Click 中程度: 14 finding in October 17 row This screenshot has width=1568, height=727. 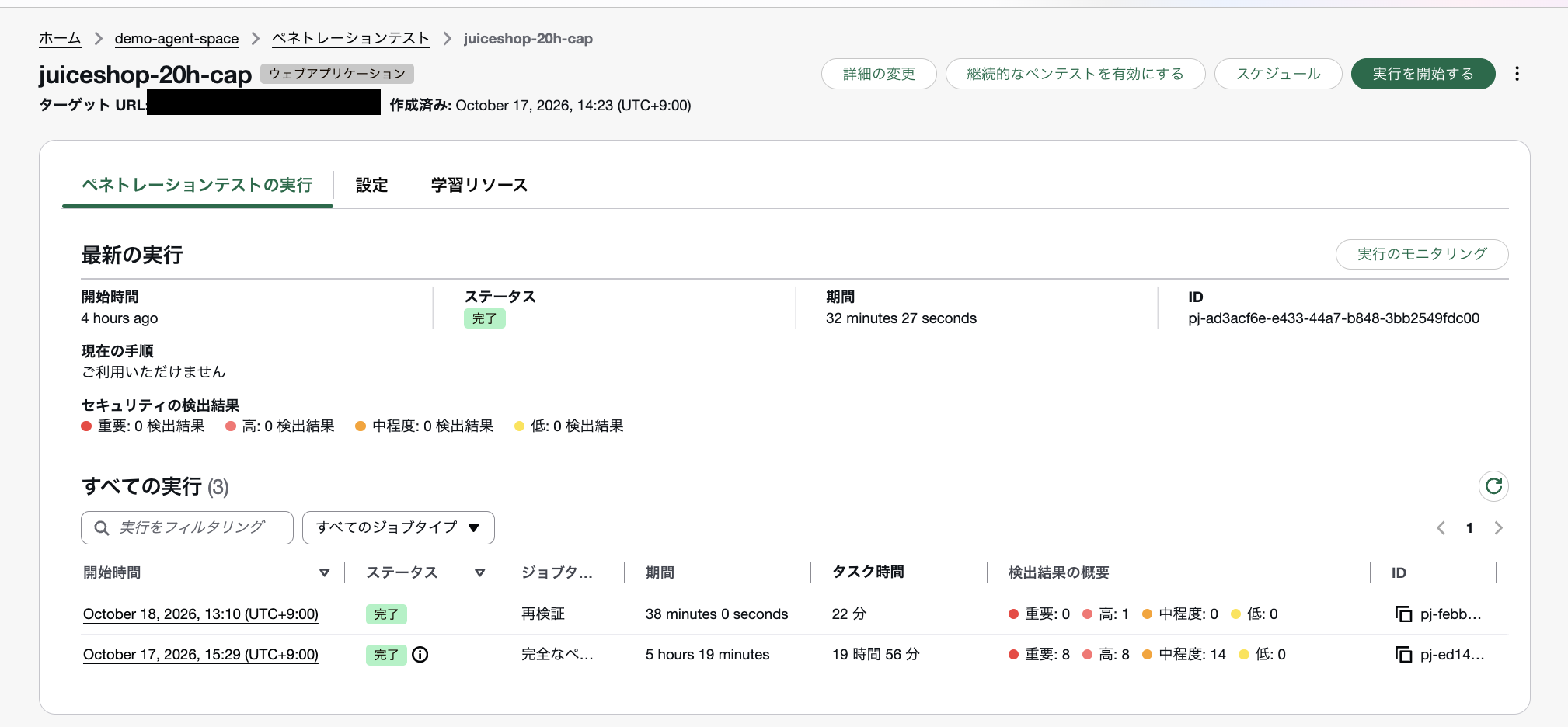tap(1184, 655)
